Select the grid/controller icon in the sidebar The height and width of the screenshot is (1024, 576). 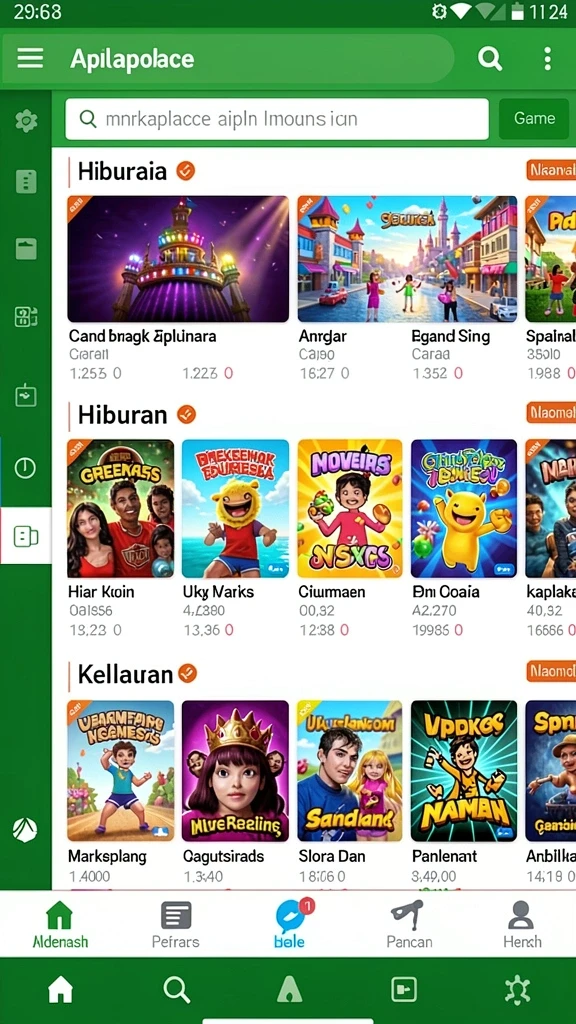point(26,317)
